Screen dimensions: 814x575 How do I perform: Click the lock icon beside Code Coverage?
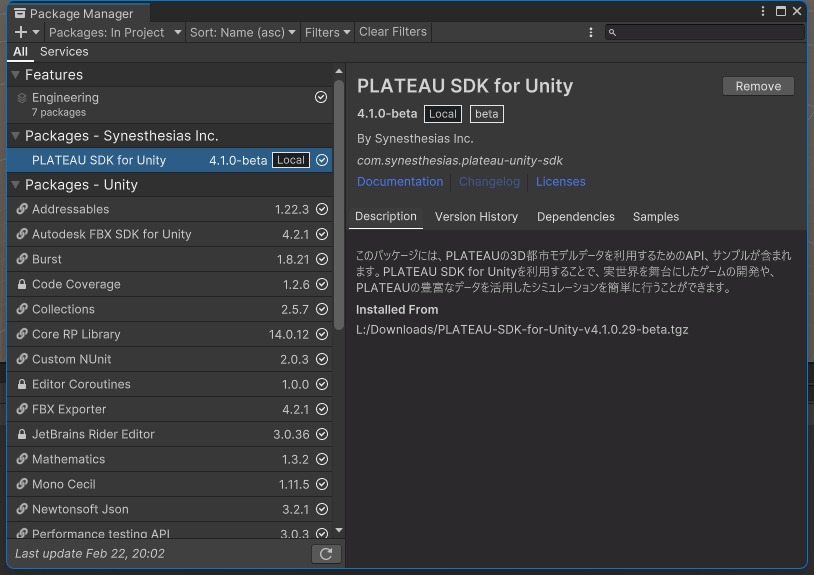tap(22, 285)
